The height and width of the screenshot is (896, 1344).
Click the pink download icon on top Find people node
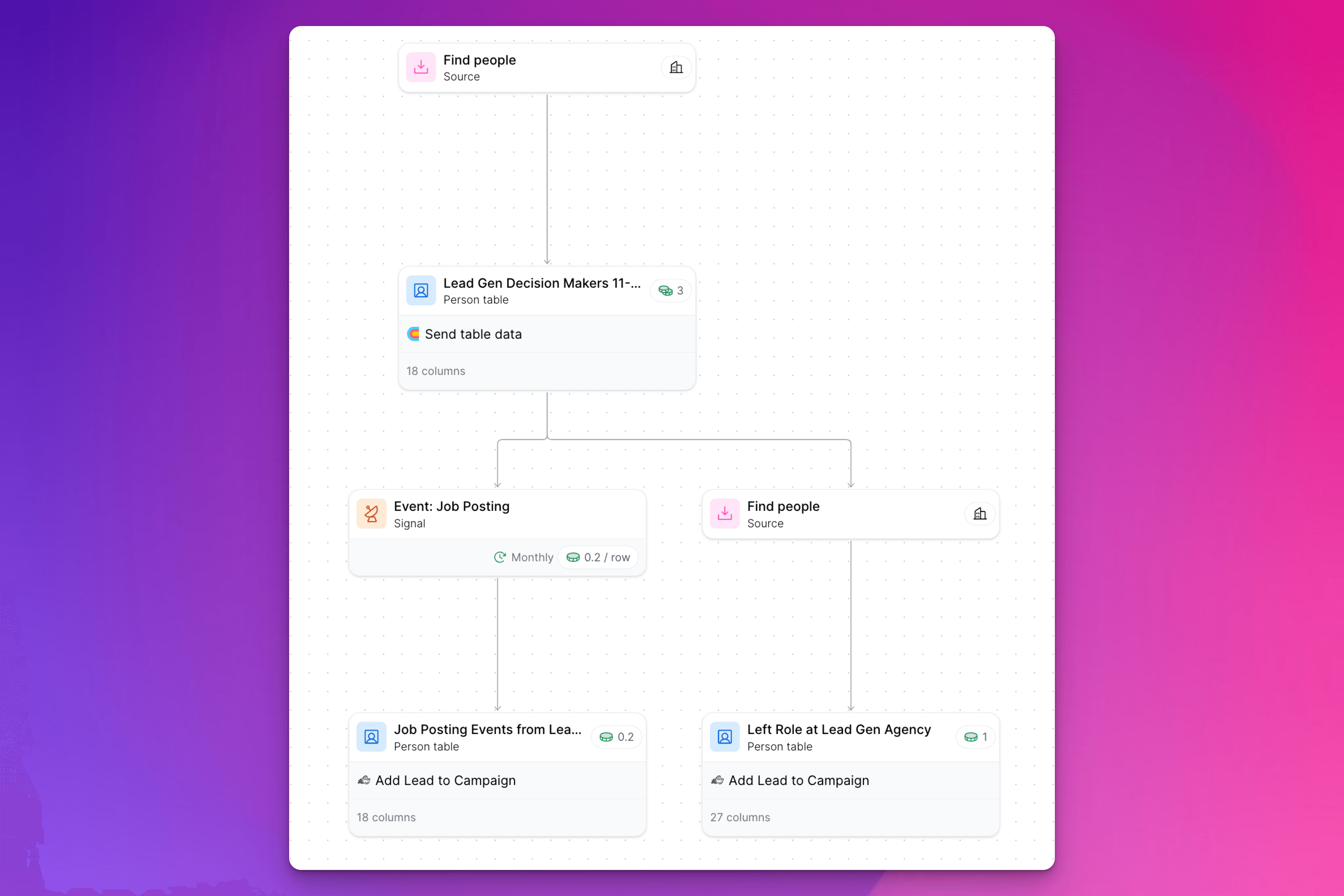pos(421,67)
